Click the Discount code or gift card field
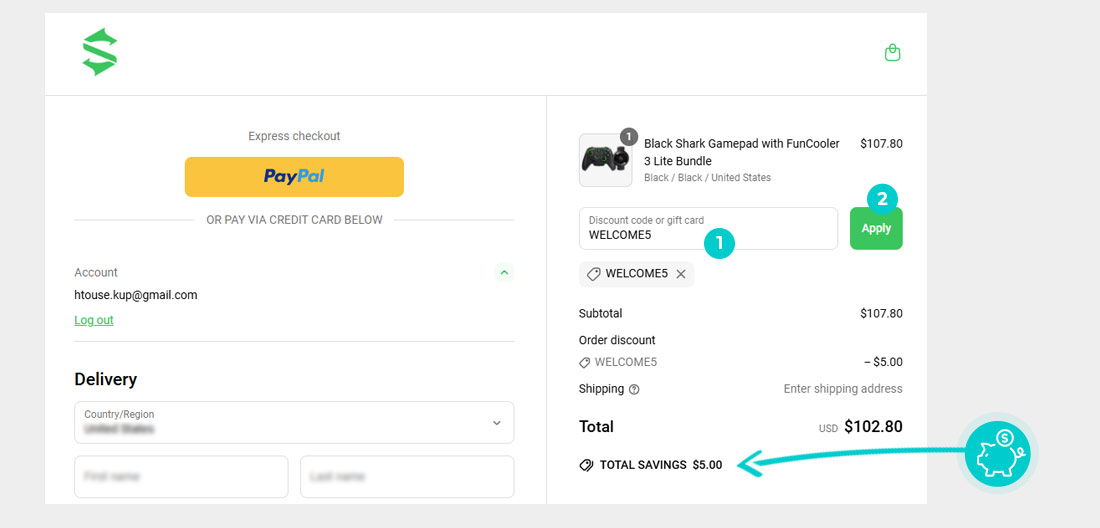The width and height of the screenshot is (1100, 528). click(708, 228)
